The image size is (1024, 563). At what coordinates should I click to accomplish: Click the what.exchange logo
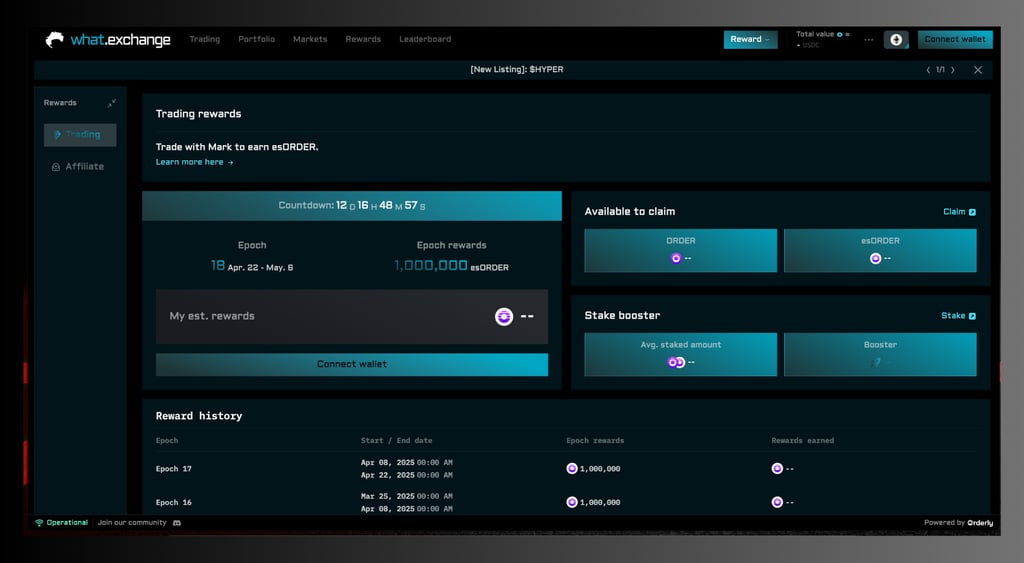click(x=108, y=40)
